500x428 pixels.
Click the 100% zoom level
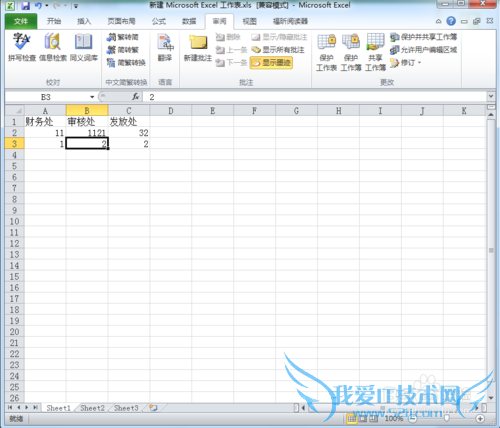tap(393, 419)
